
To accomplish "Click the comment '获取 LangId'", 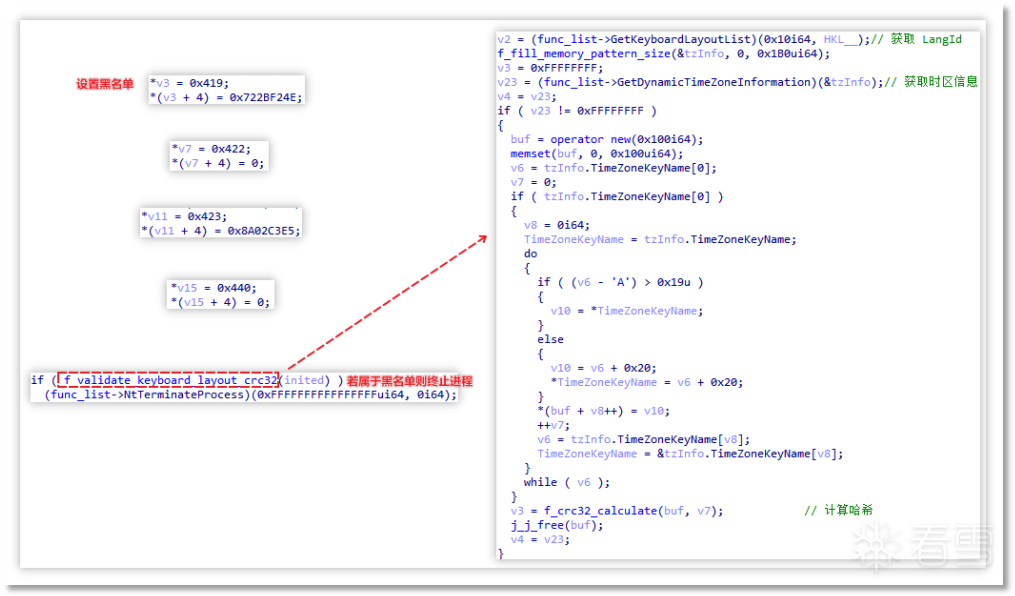I will pyautogui.click(x=926, y=39).
